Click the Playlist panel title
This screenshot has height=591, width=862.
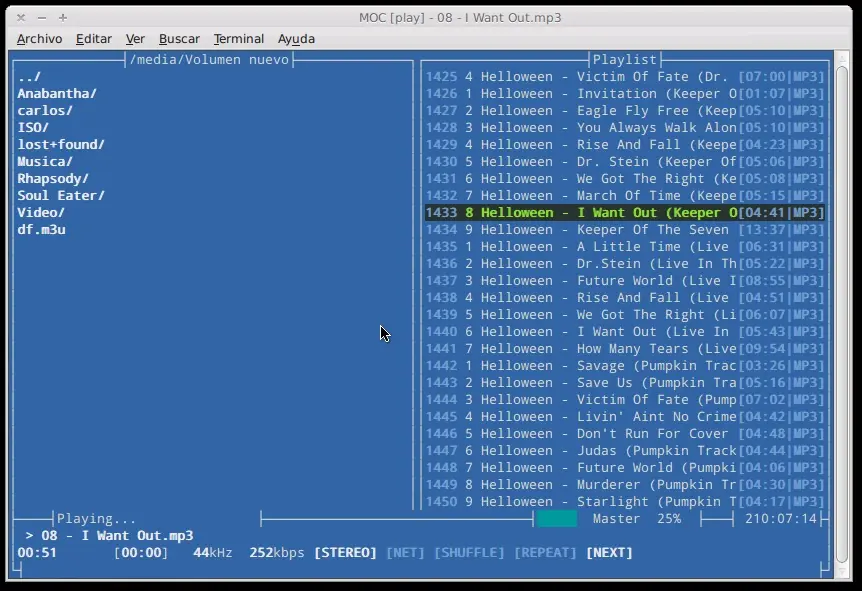click(x=625, y=59)
